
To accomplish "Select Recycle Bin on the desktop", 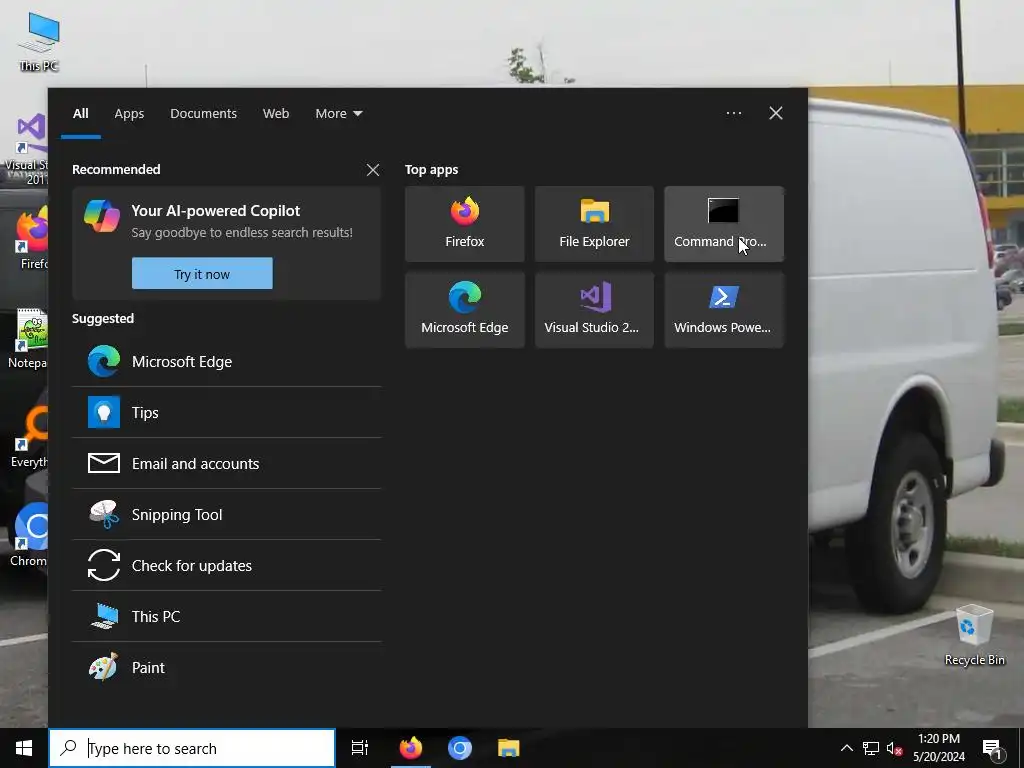I will pyautogui.click(x=974, y=635).
